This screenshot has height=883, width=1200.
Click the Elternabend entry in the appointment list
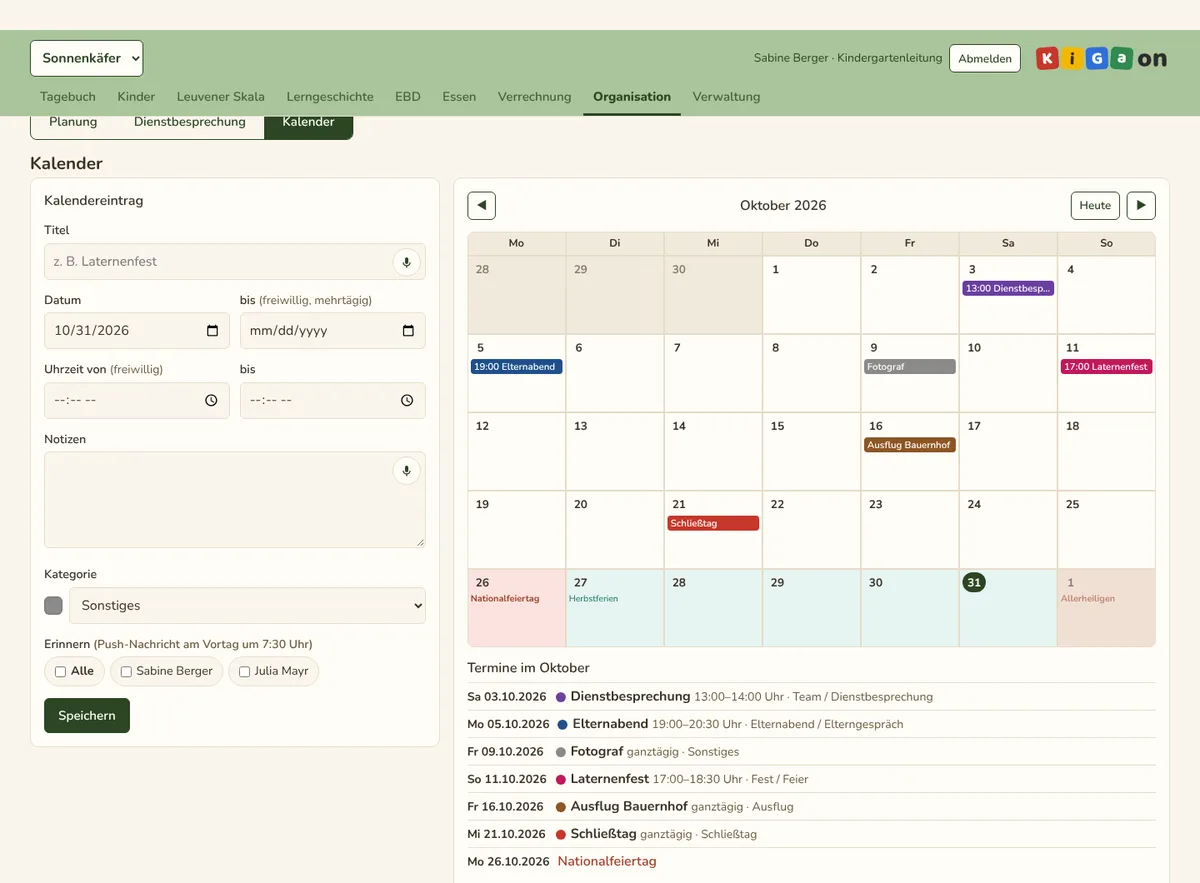pyautogui.click(x=811, y=725)
